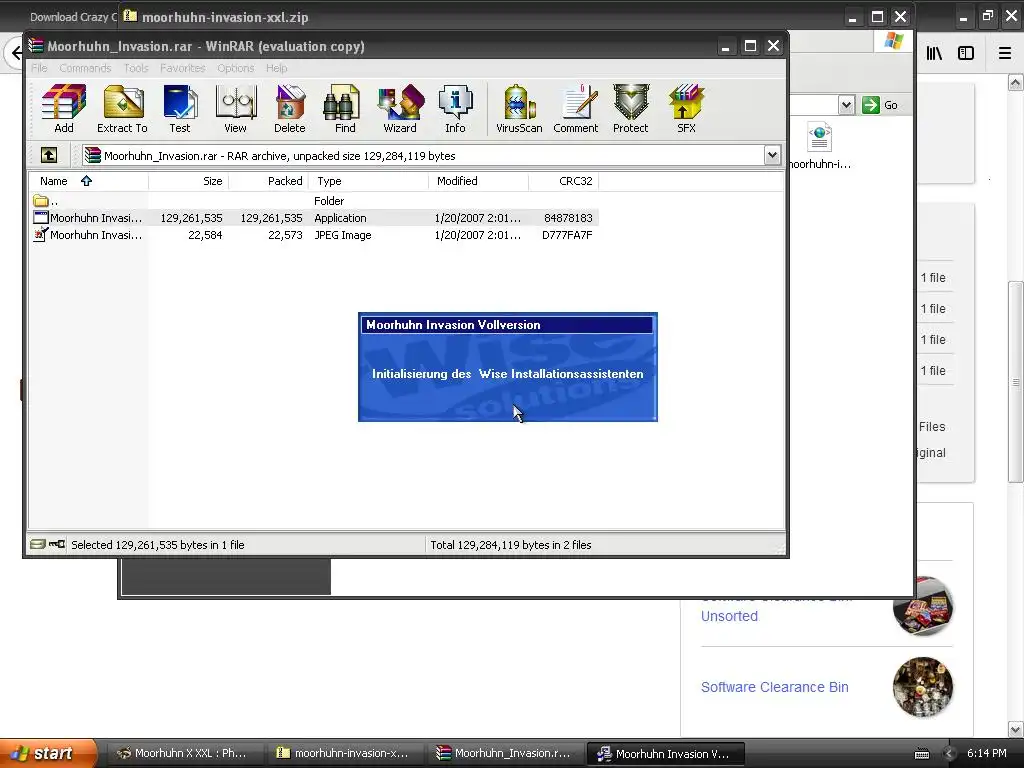Open the browser hamburger menu
The height and width of the screenshot is (768, 1024).
click(x=1005, y=53)
